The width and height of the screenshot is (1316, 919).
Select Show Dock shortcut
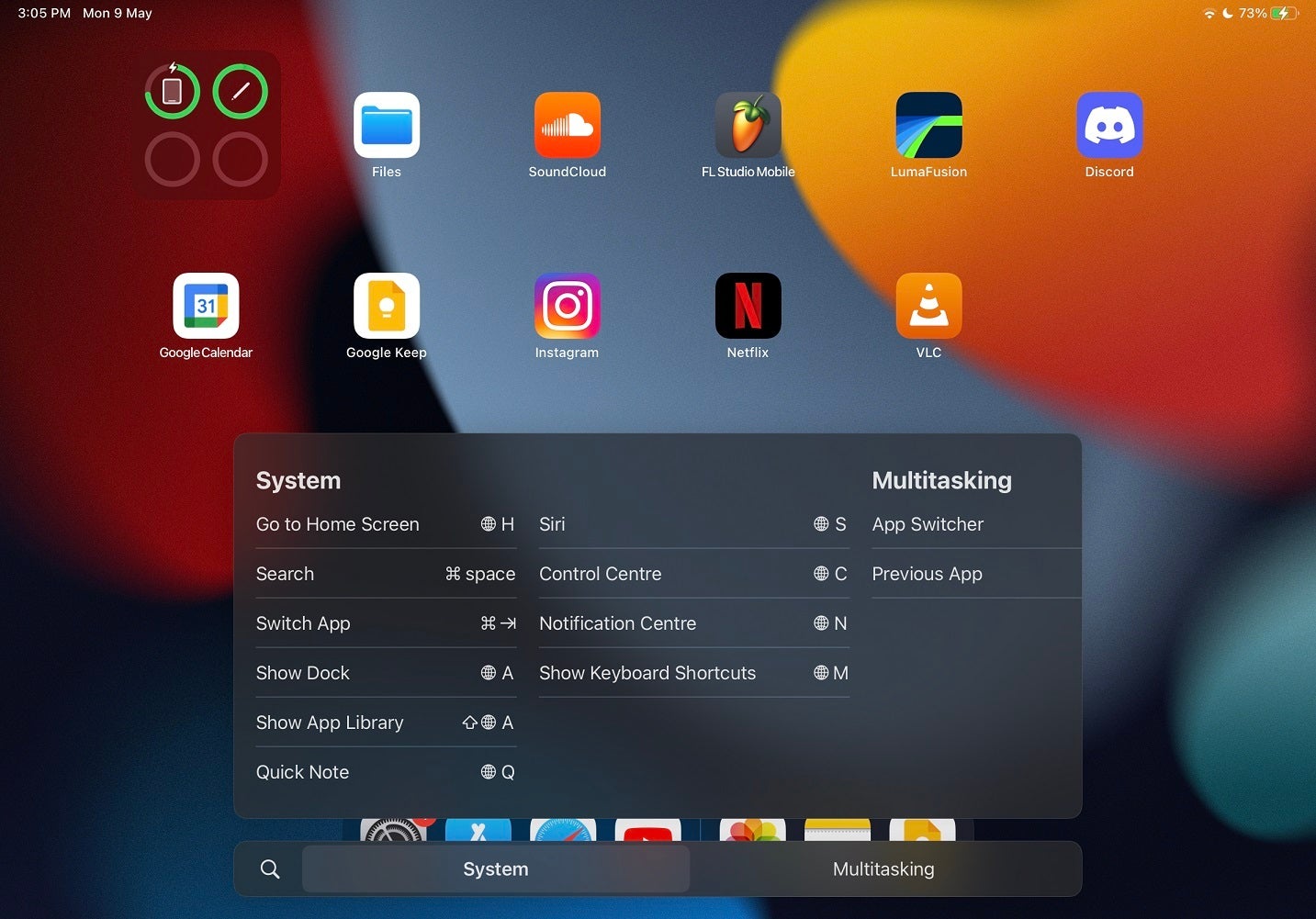tap(386, 673)
